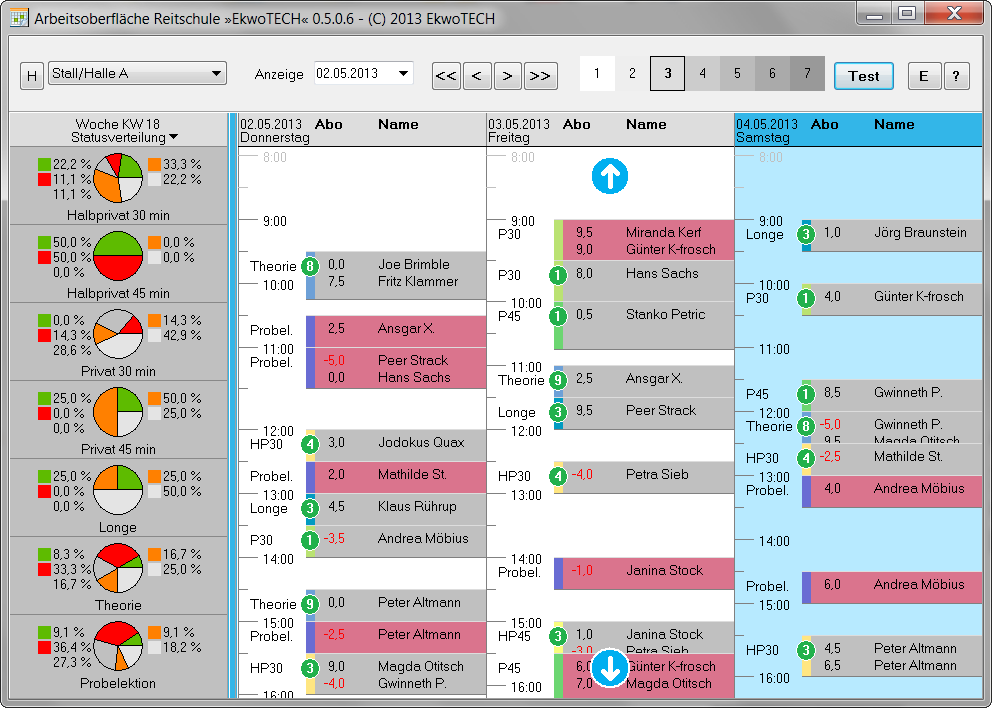The height and width of the screenshot is (708, 992).
Task: Click status circle 4 next to Jodokus Quax
Action: (310, 443)
